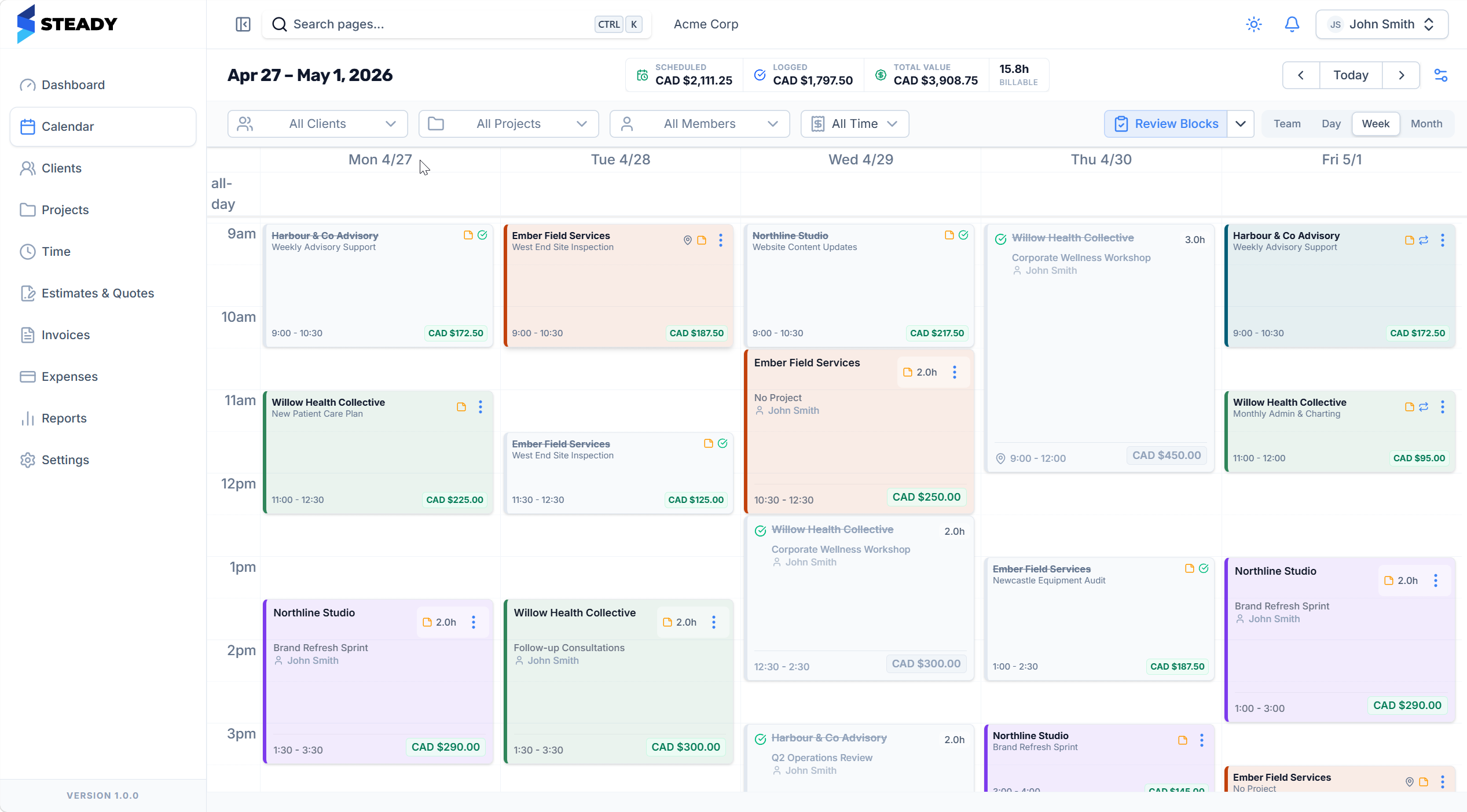
Task: Toggle check on Wednesday Harbour & Co Q2 block
Action: [761, 740]
